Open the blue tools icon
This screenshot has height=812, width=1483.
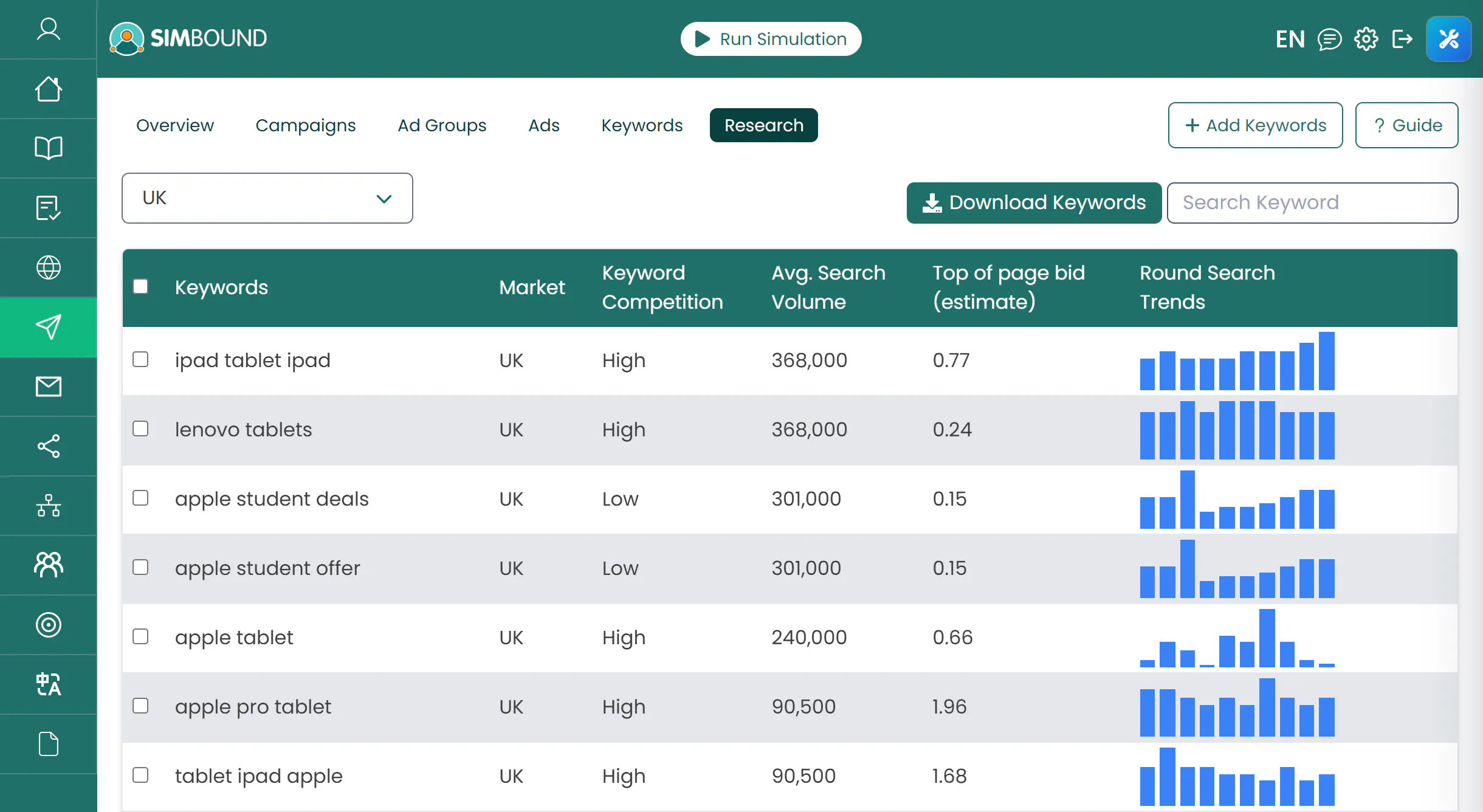click(1449, 39)
